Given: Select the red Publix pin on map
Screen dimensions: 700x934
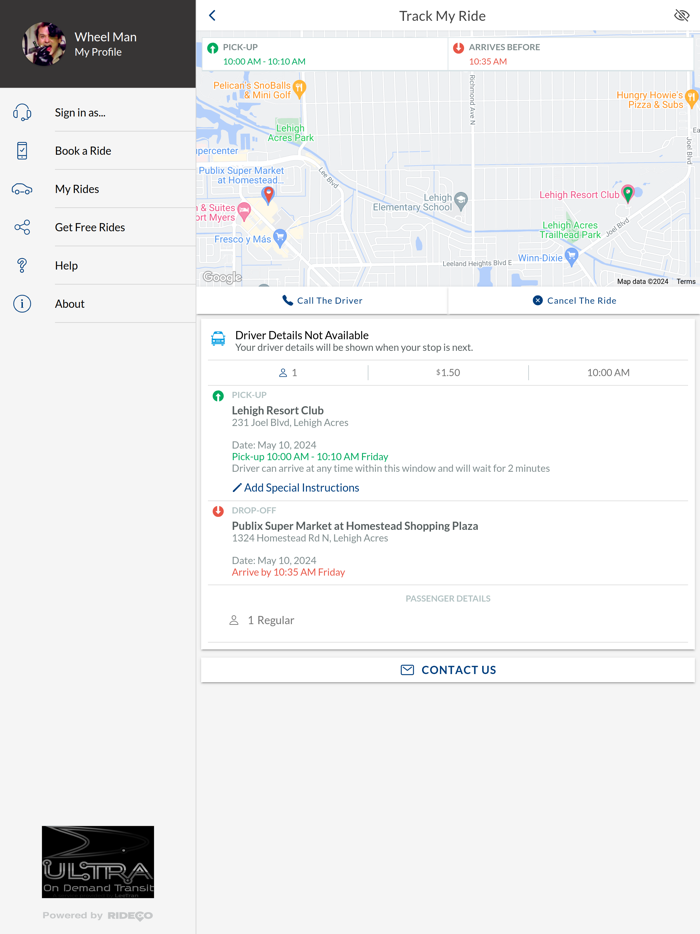Looking at the screenshot, I should coord(268,194).
